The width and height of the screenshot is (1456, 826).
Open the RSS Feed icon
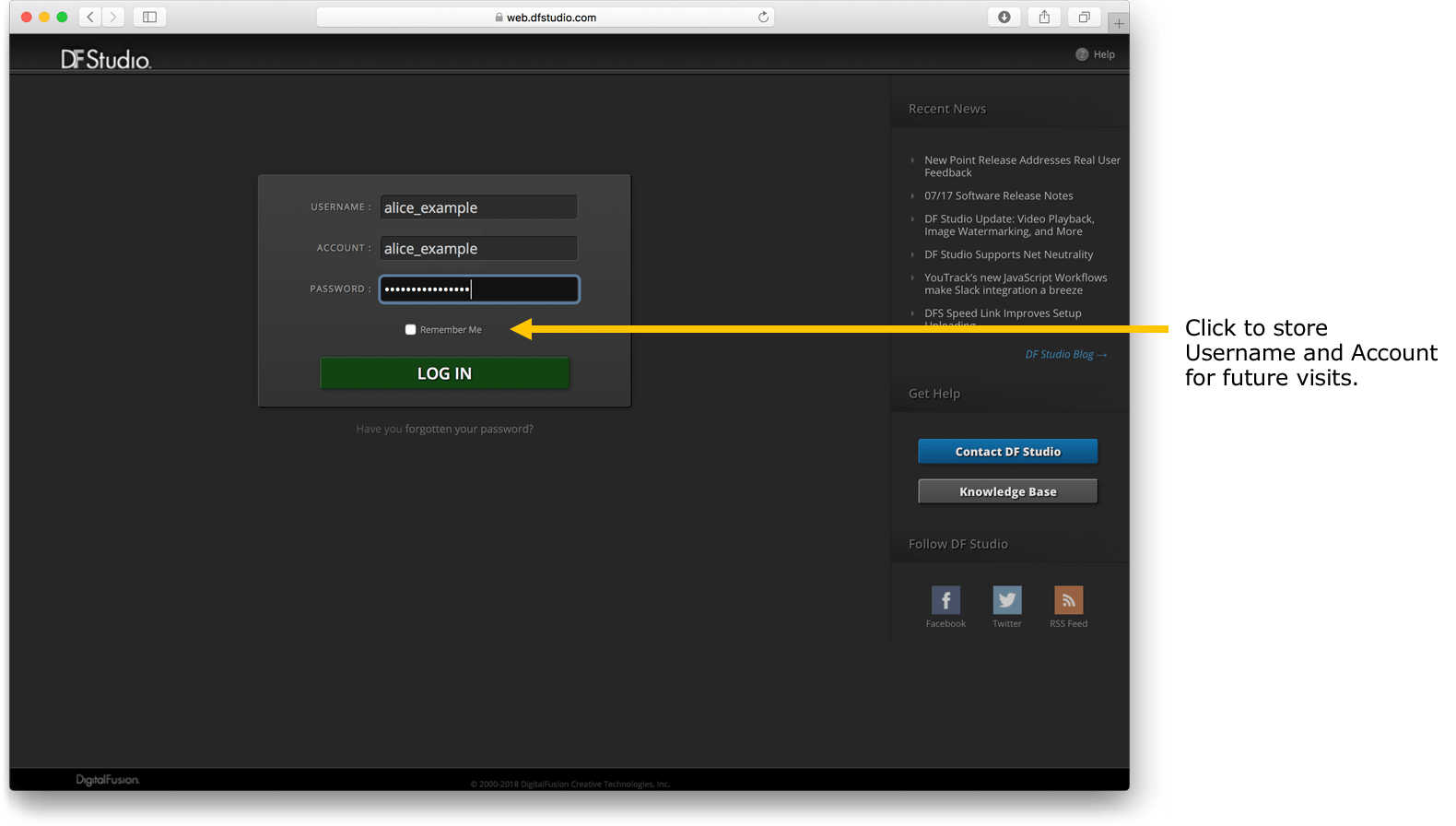(1069, 600)
